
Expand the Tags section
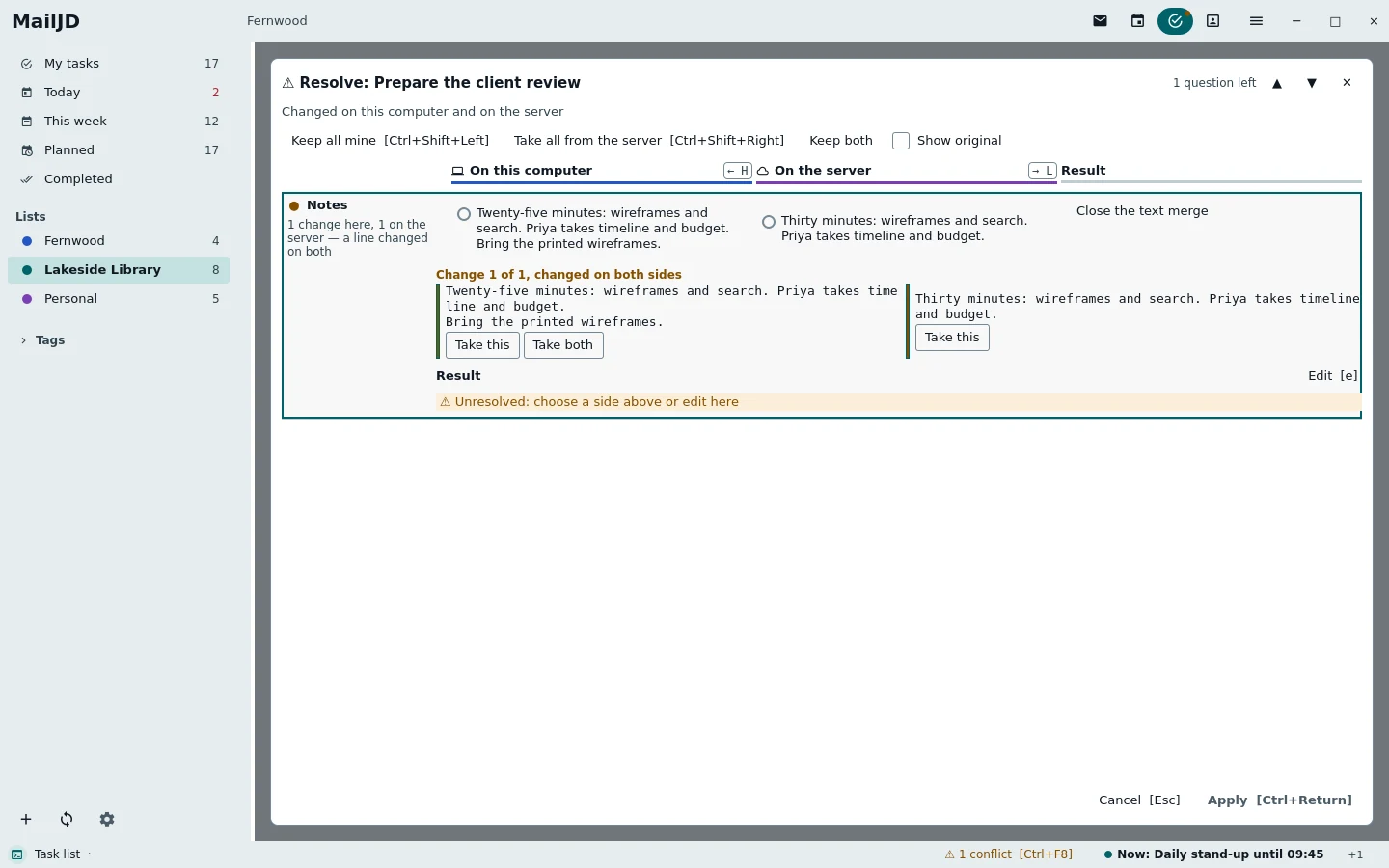click(42, 340)
